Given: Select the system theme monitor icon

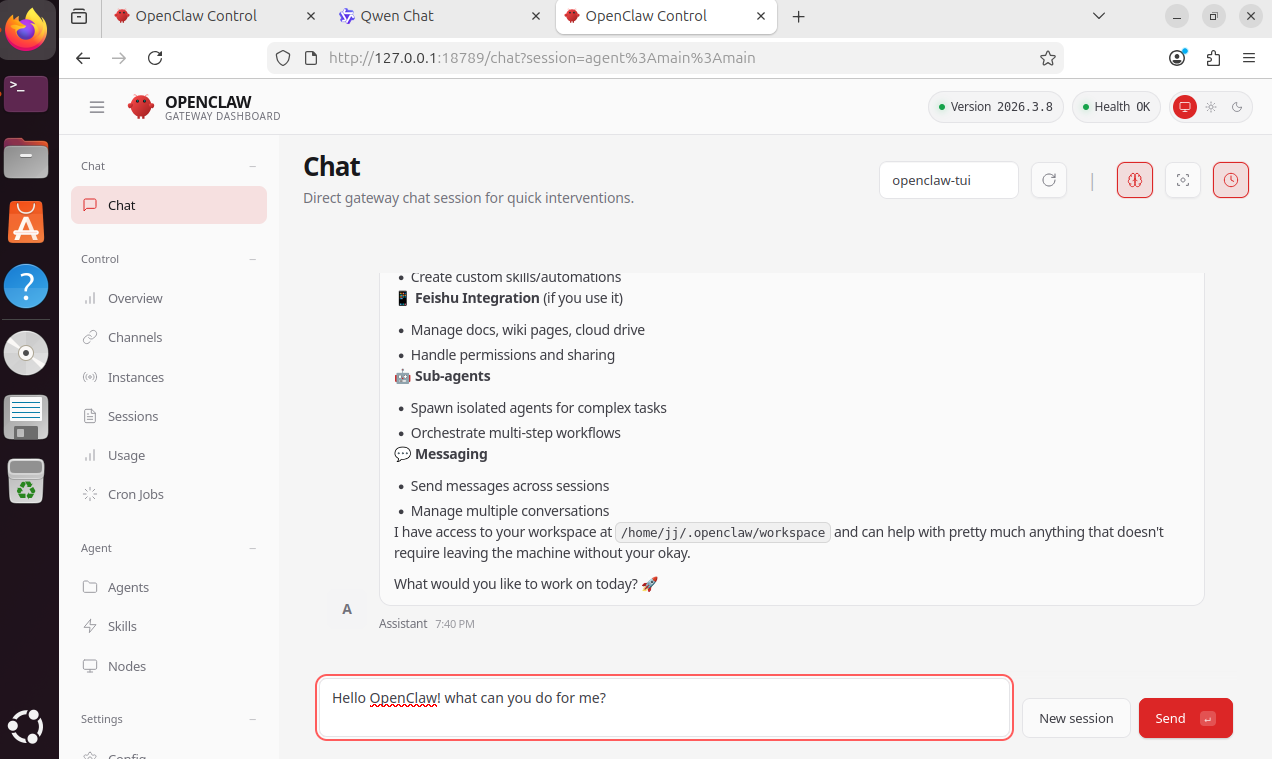Looking at the screenshot, I should [x=1185, y=107].
